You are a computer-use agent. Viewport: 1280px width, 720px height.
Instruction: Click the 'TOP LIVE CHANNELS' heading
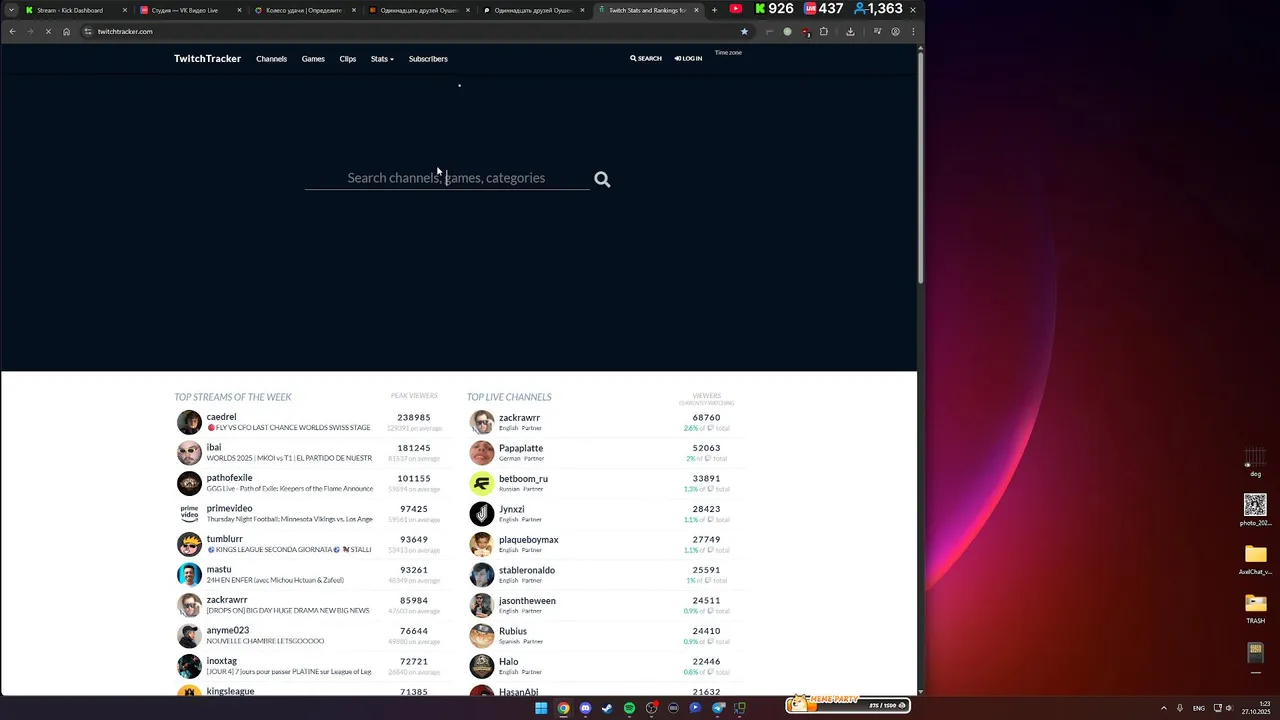[x=509, y=397]
